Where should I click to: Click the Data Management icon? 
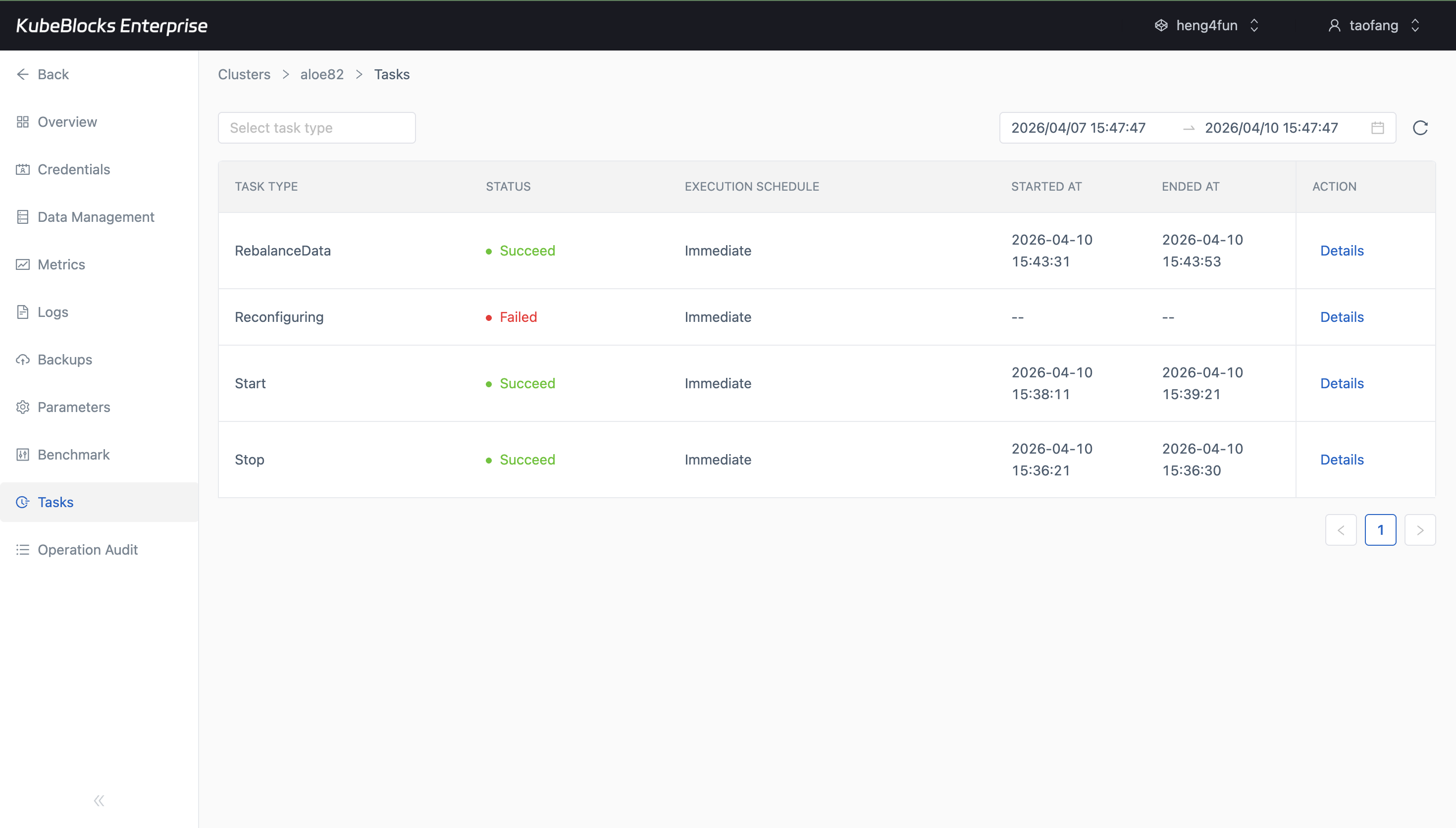[23, 217]
